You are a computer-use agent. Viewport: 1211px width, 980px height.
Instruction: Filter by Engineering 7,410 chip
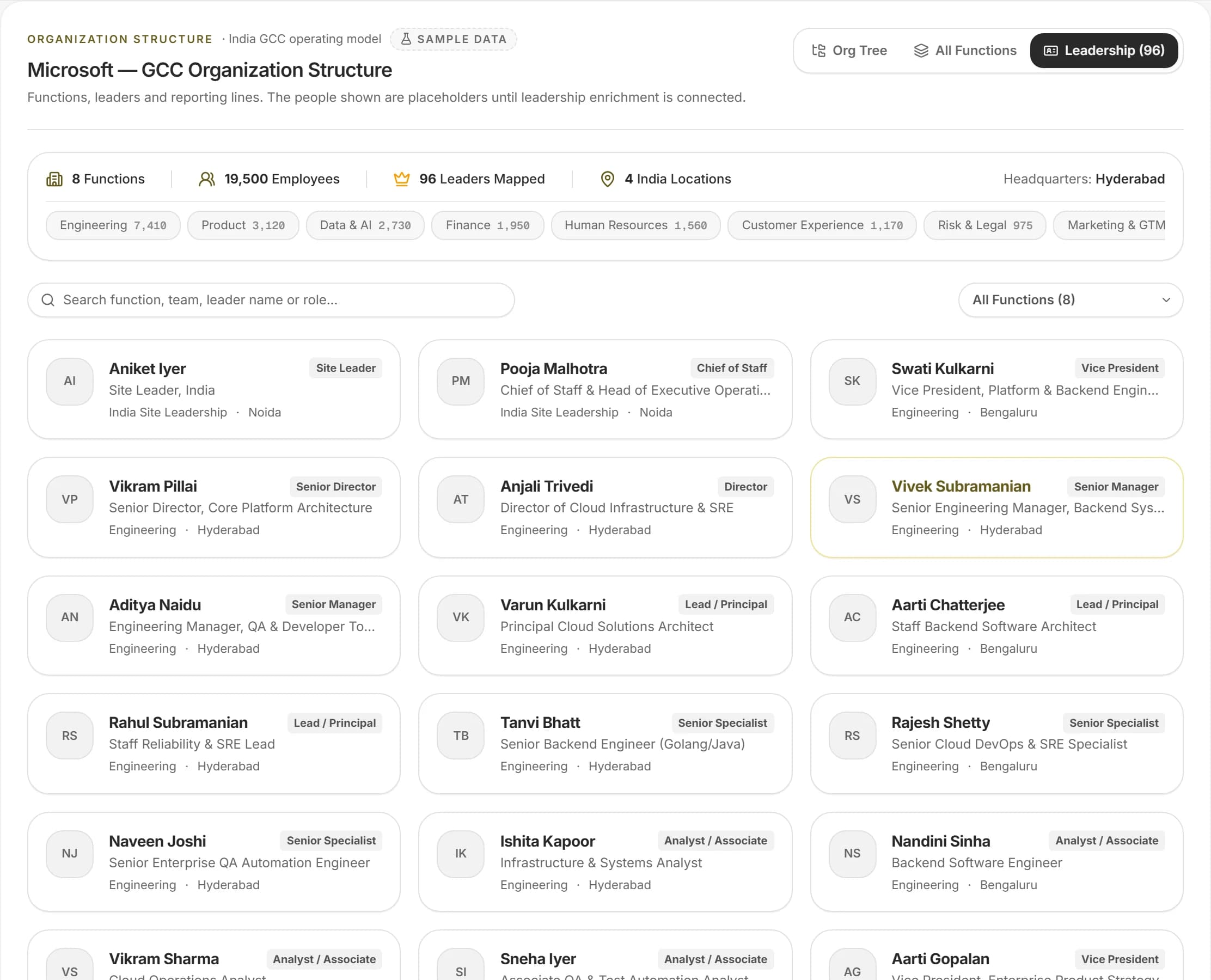113,225
